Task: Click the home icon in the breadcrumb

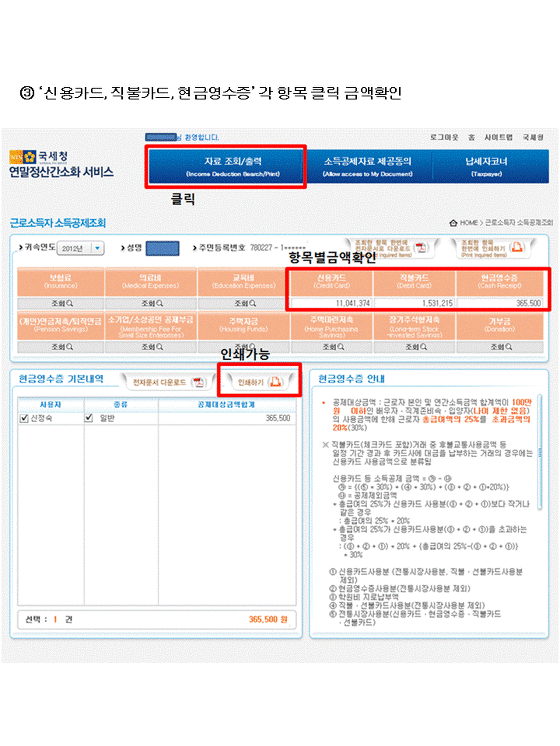Action: tap(453, 223)
